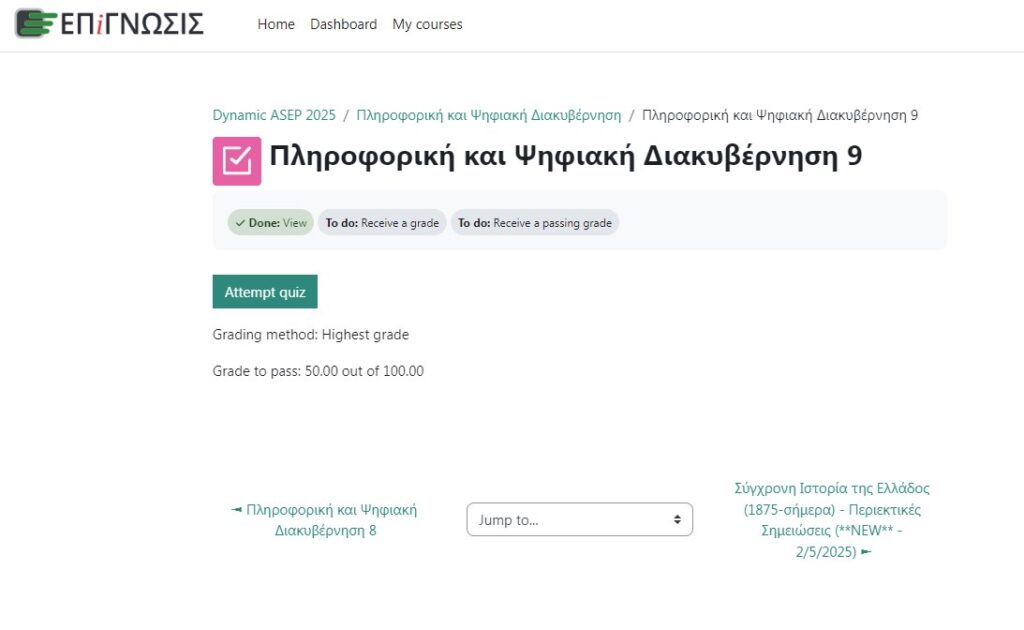This screenshot has height=630, width=1024.
Task: Go to the Dashboard page
Action: click(344, 24)
